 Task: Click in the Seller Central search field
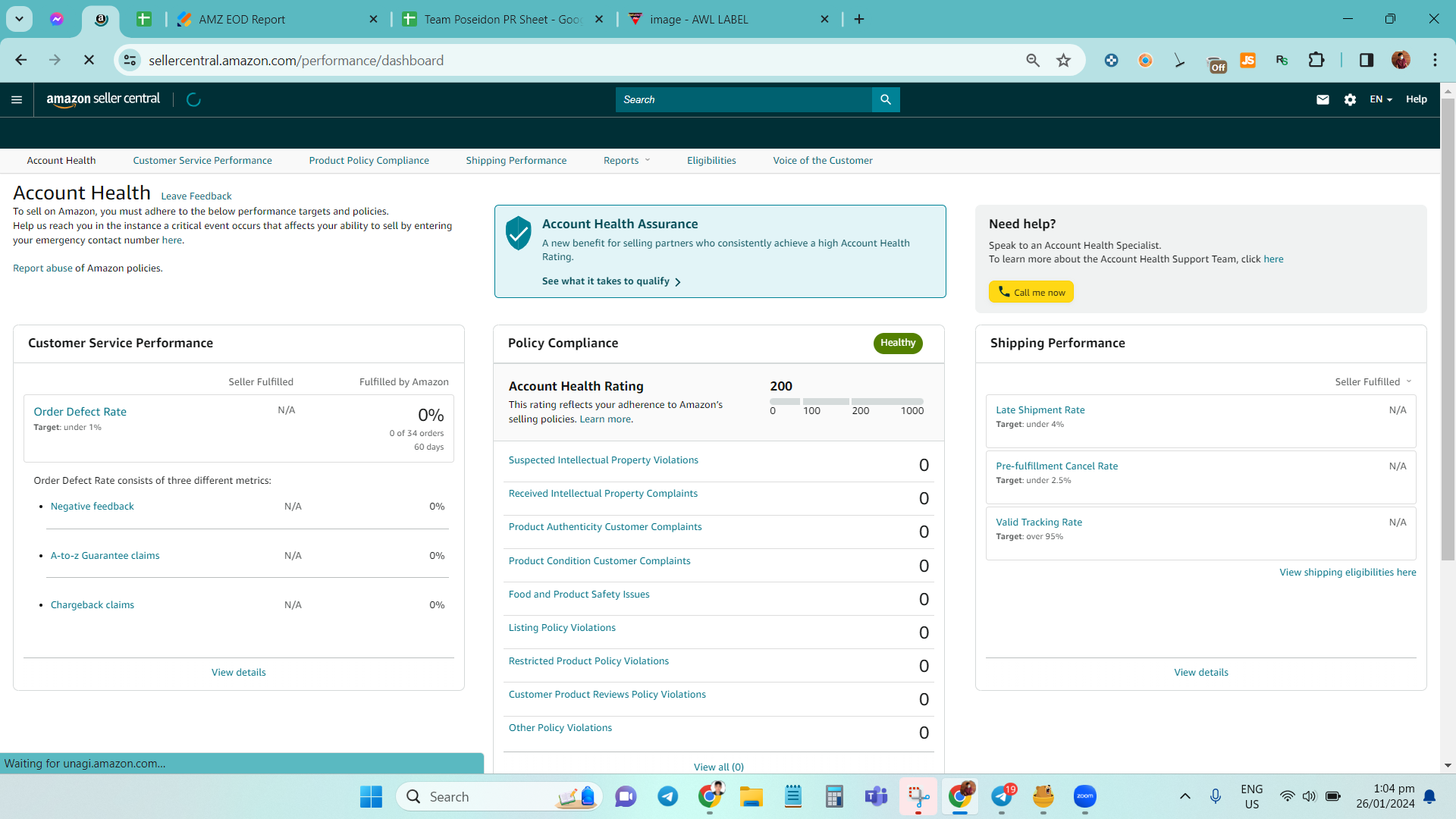click(x=744, y=99)
